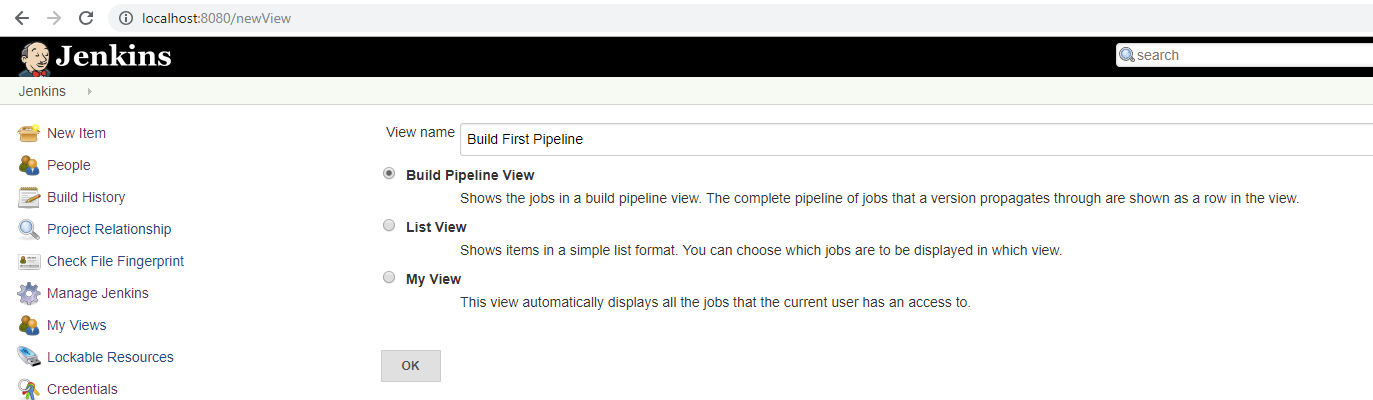Click the Lockable Resources icon
1373x400 pixels.
[29, 357]
